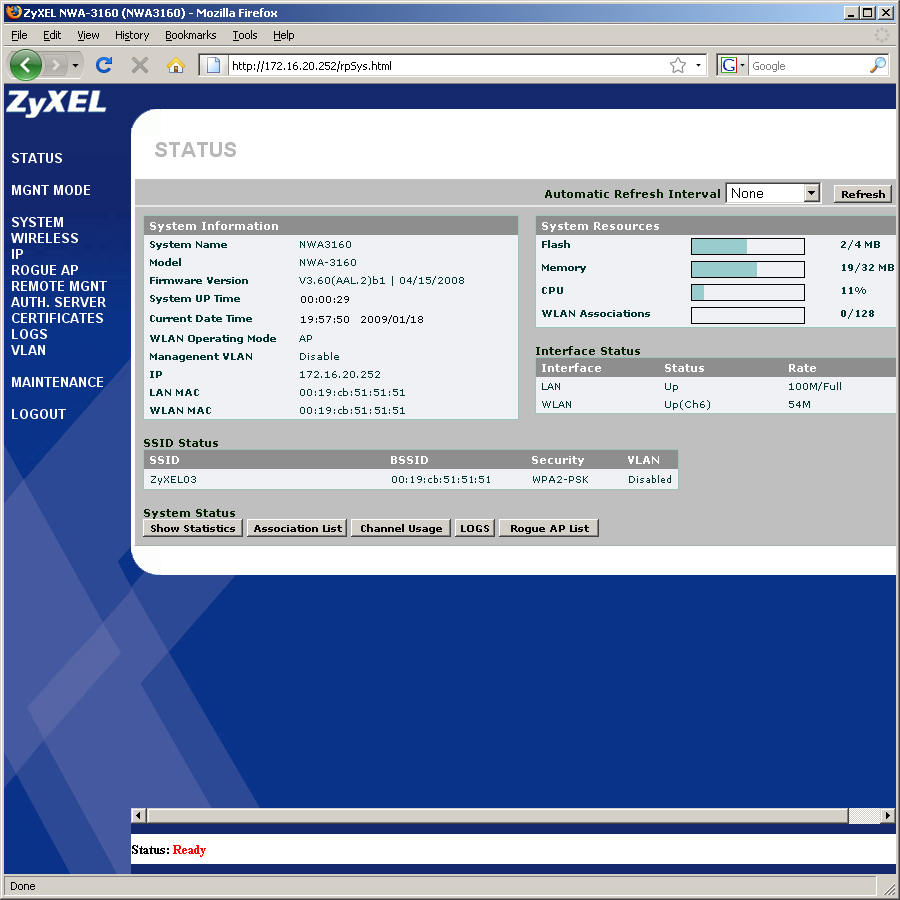
Task: Click LOGOUT in the sidebar
Action: coord(38,414)
